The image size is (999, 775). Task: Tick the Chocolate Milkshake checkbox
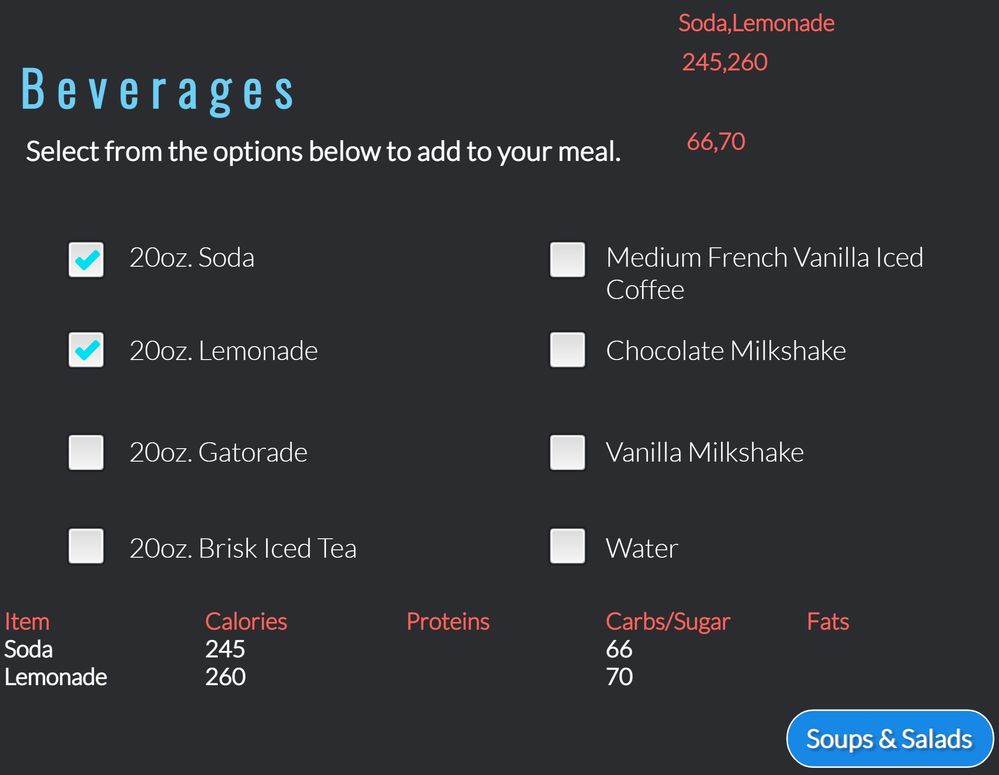pos(568,350)
